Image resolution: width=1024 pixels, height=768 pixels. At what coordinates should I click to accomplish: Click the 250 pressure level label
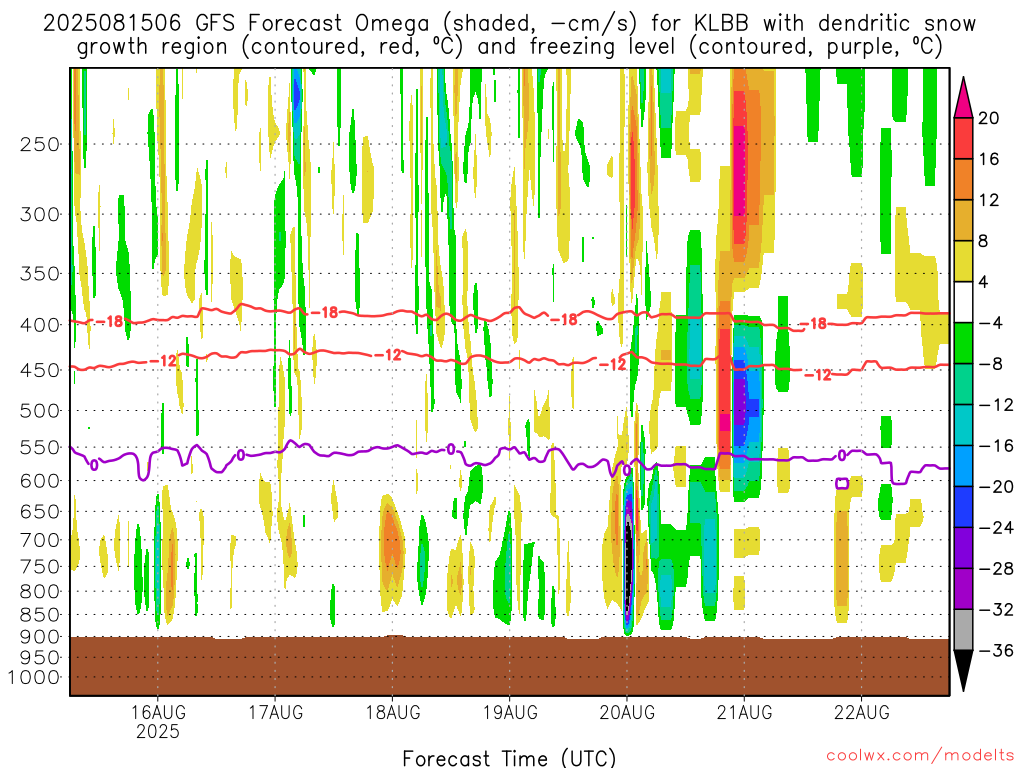(x=40, y=144)
